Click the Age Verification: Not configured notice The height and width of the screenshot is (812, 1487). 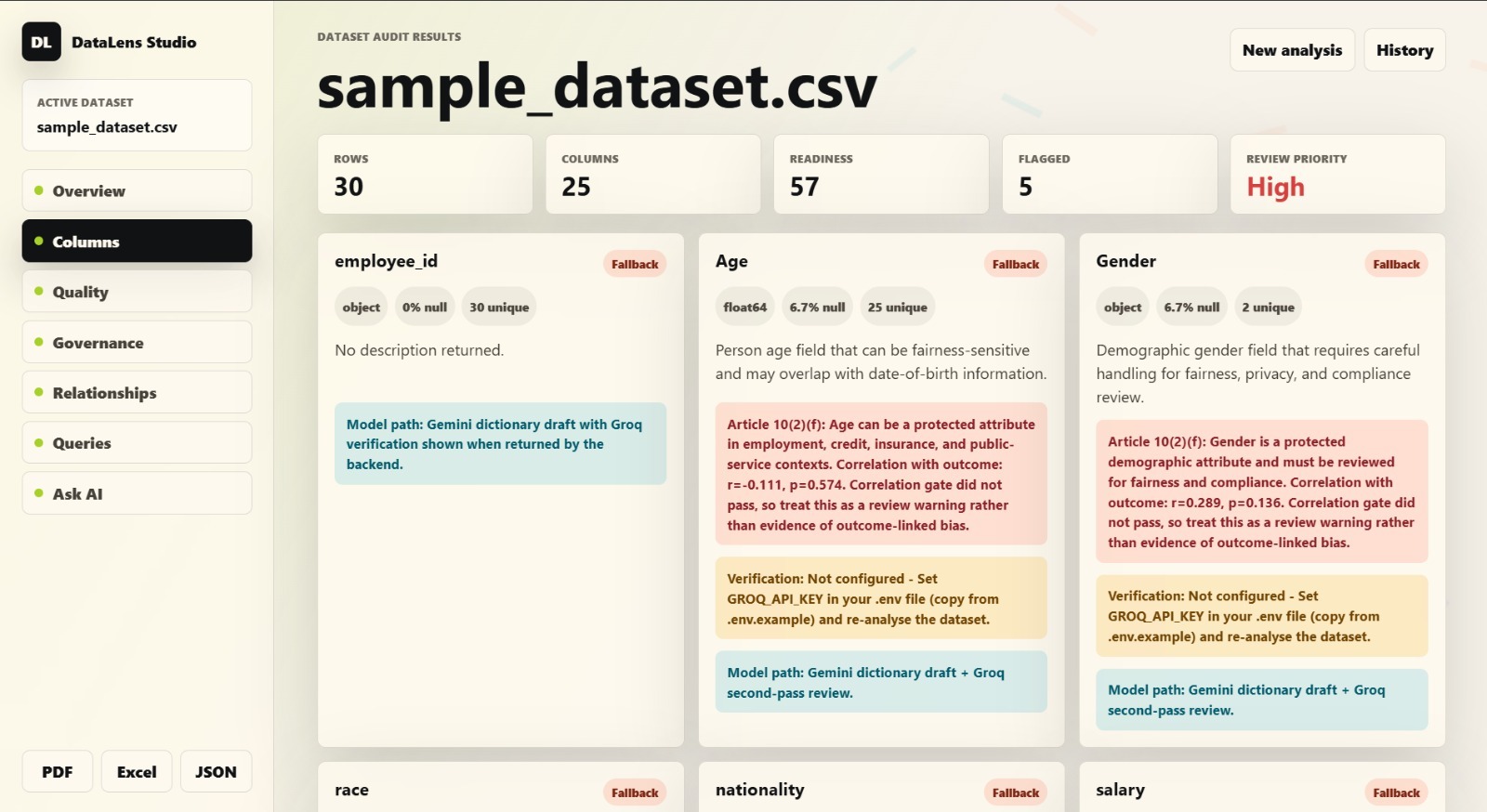(881, 598)
